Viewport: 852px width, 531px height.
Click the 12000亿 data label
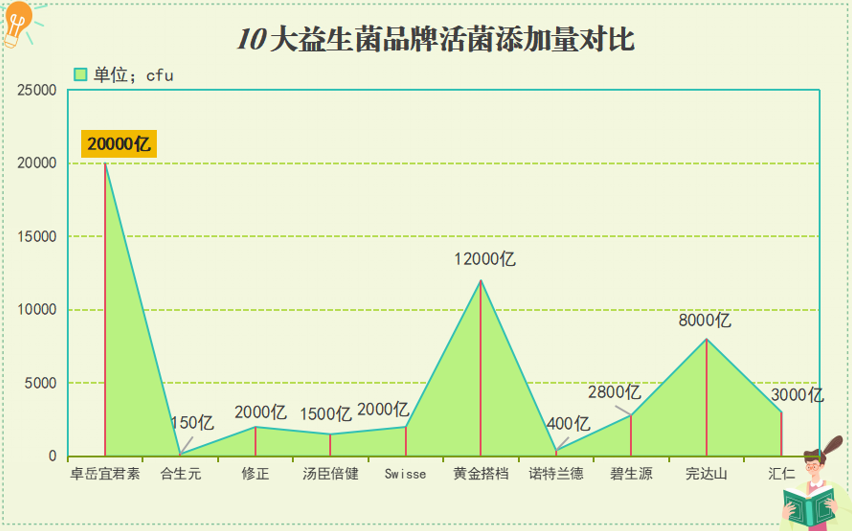(485, 259)
